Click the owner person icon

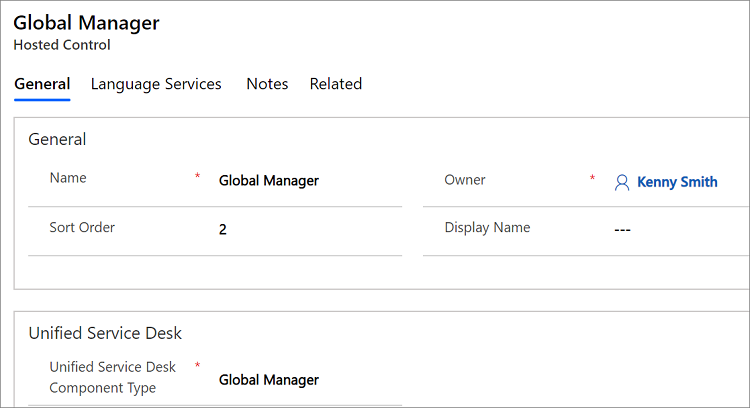point(622,182)
